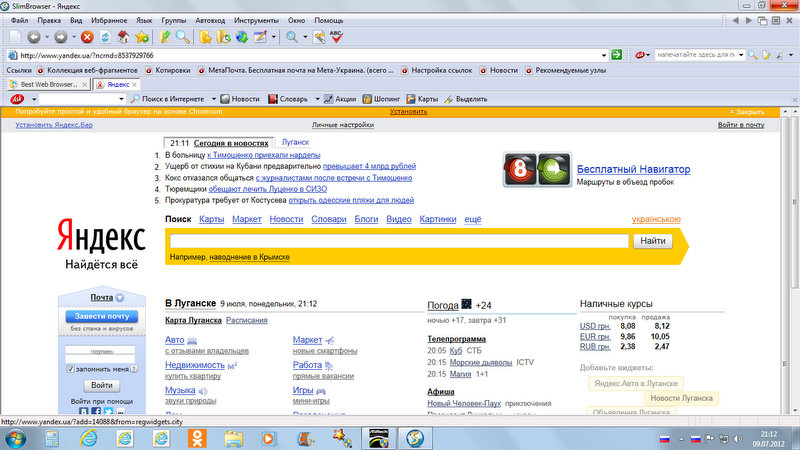This screenshot has width=800, height=450.
Task: Click the Выделить highlight toolbar button
Action: click(466, 99)
